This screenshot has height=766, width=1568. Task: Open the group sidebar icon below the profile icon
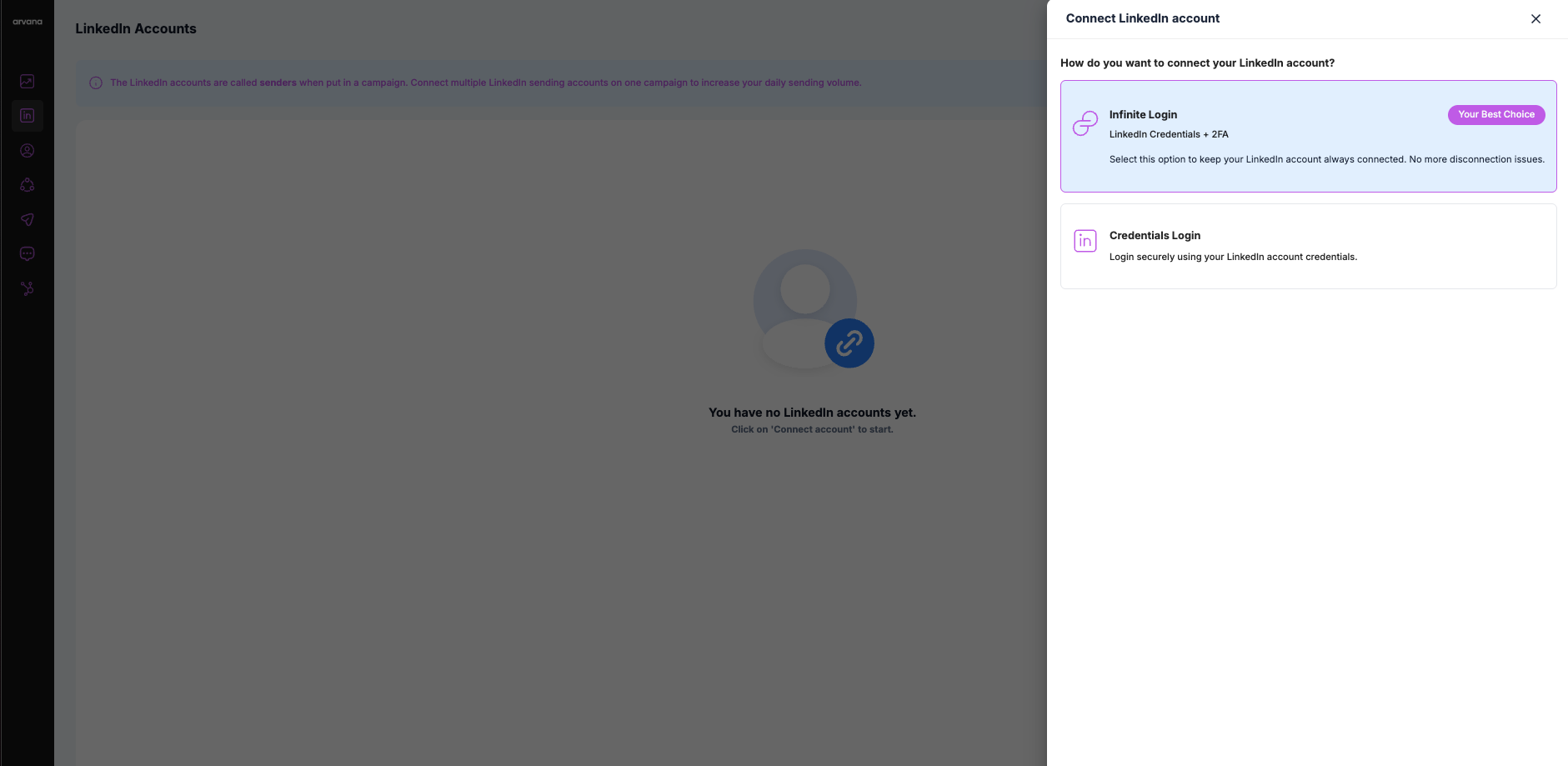click(x=28, y=185)
